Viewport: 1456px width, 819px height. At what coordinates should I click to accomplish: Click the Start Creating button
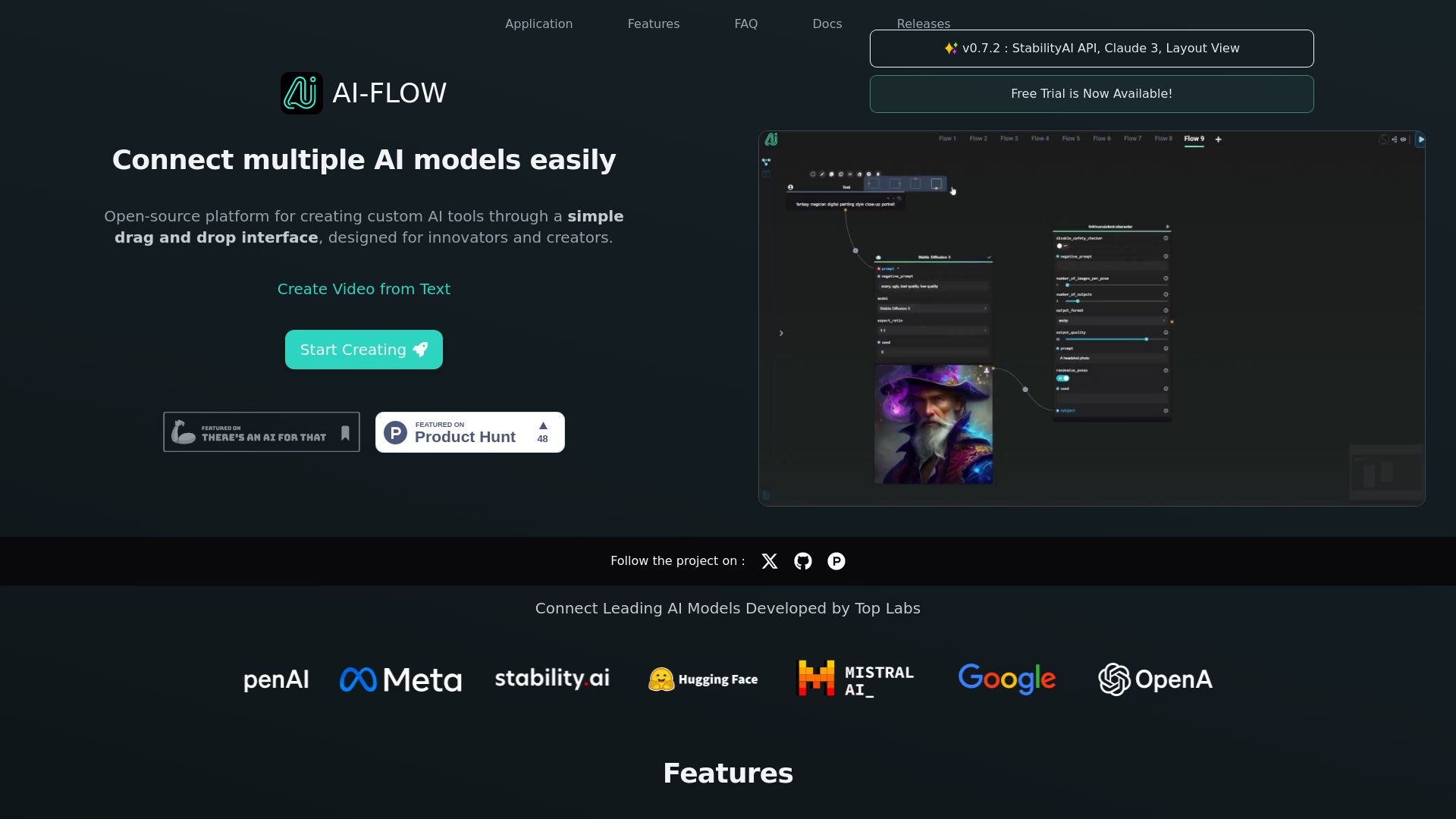(363, 349)
